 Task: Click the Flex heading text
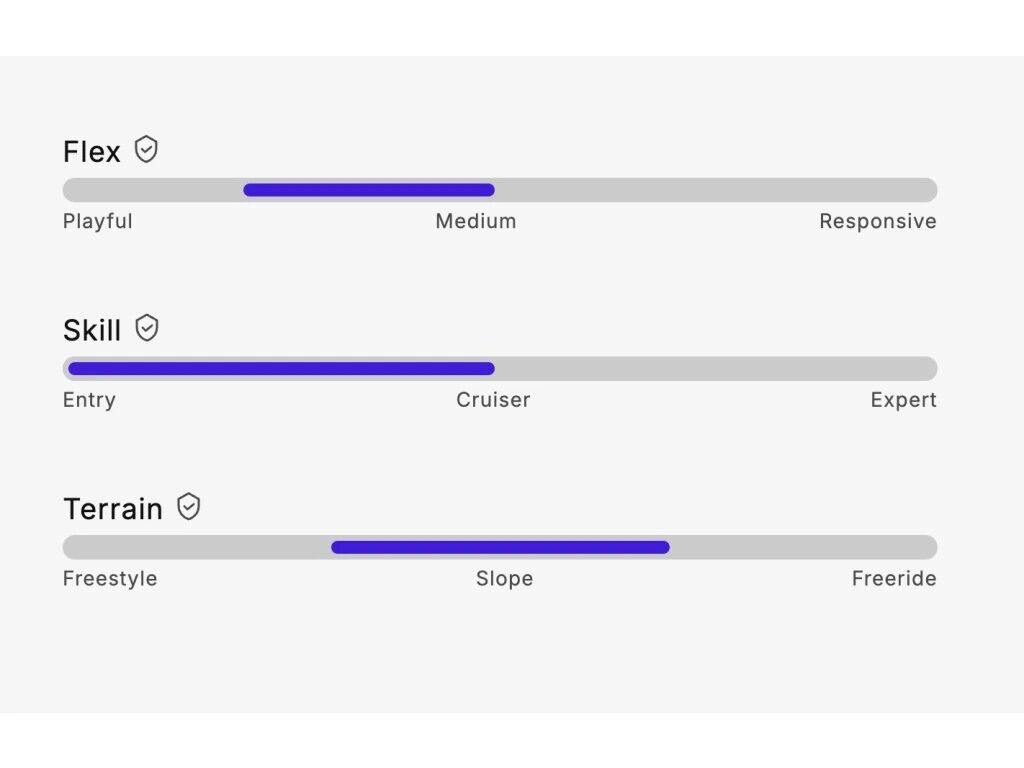(92, 152)
